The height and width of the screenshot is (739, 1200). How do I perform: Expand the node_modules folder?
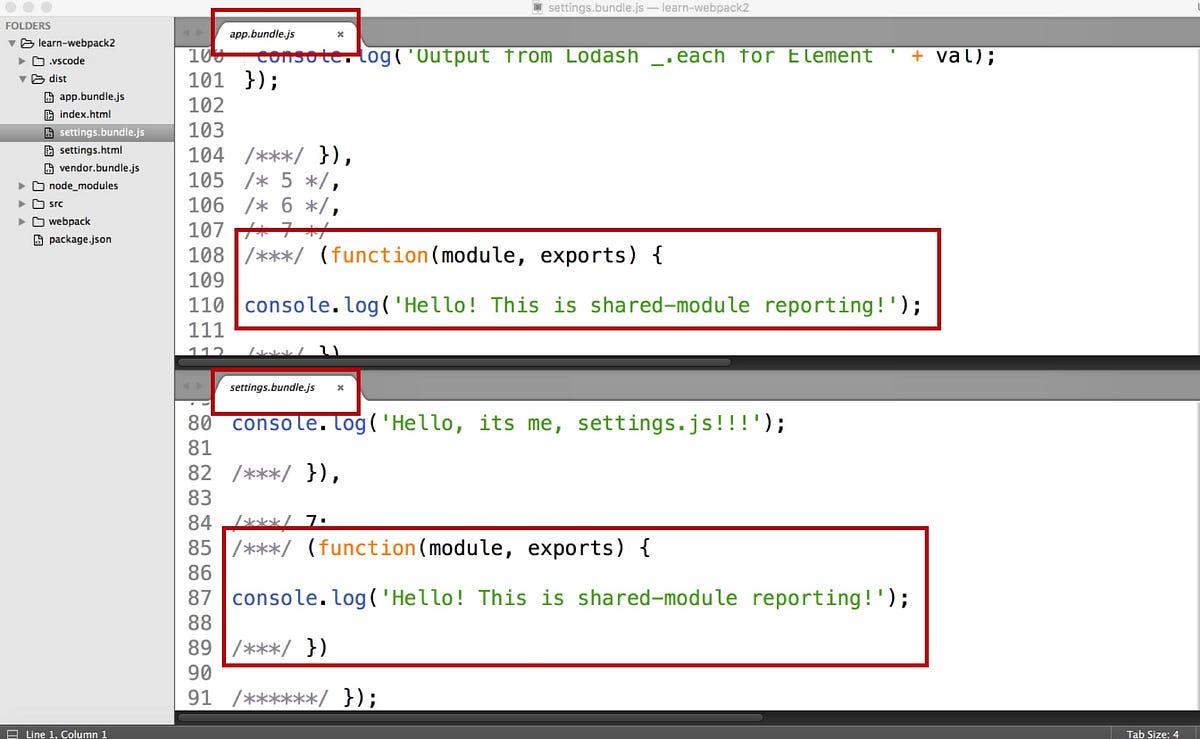point(21,185)
